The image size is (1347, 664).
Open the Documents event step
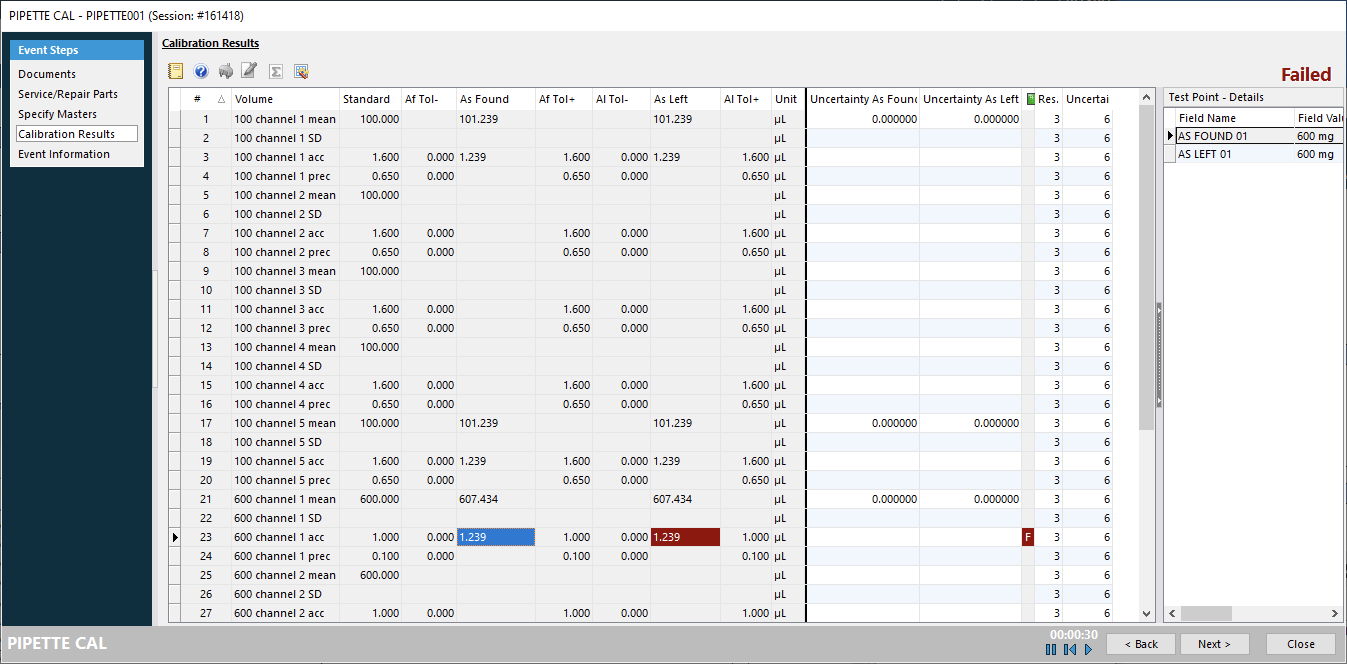(x=47, y=74)
